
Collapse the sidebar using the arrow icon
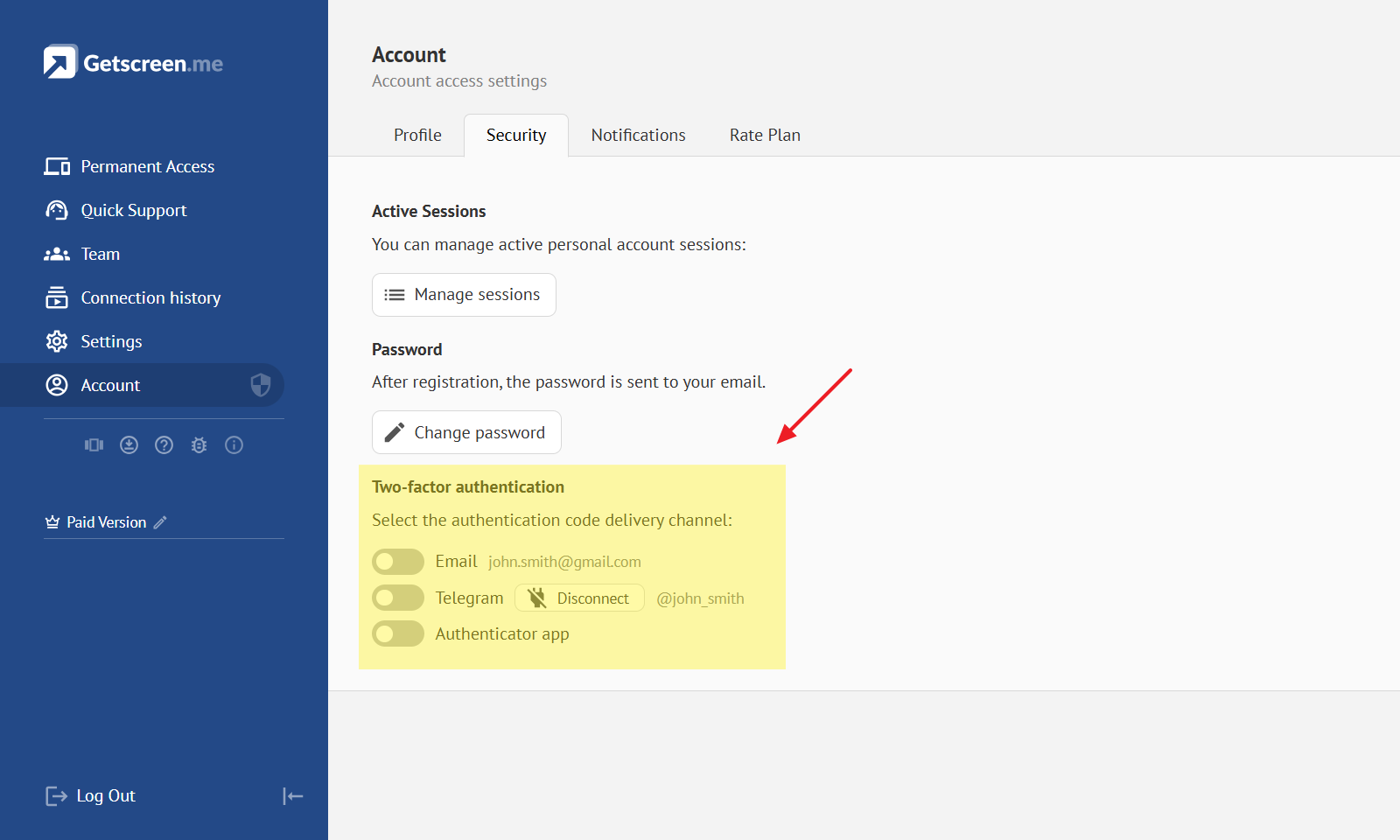[292, 795]
